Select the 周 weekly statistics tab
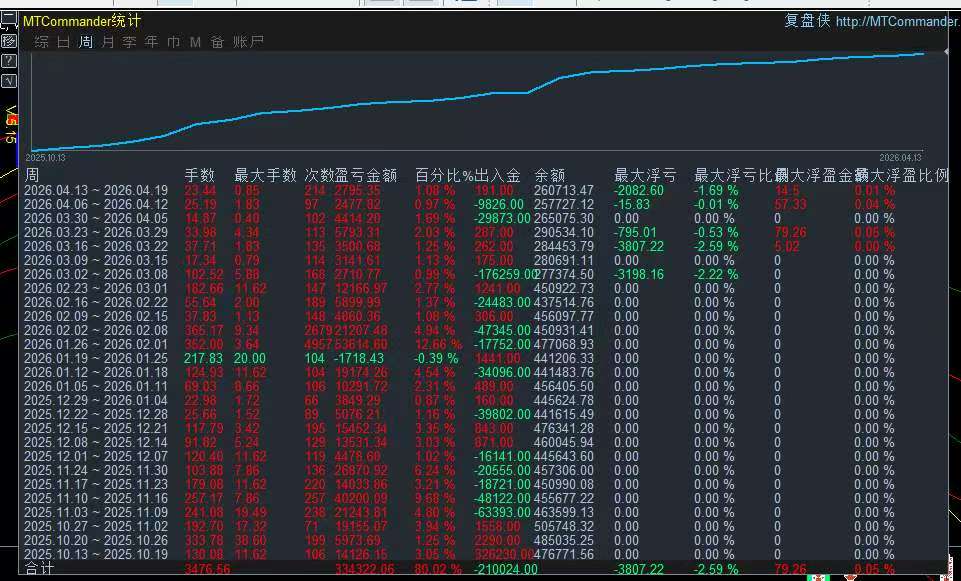This screenshot has width=961, height=581. tap(85, 42)
